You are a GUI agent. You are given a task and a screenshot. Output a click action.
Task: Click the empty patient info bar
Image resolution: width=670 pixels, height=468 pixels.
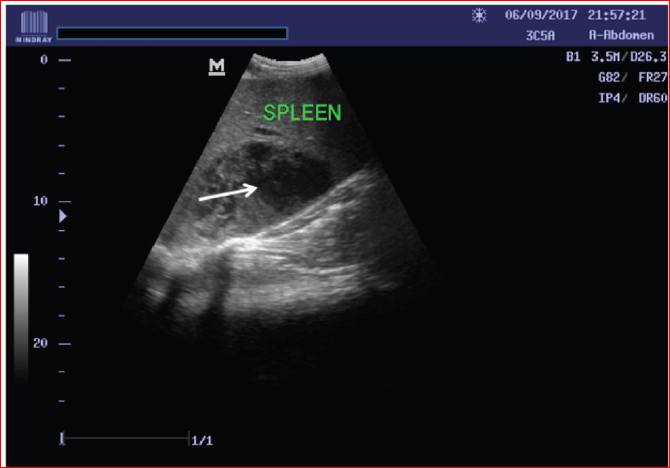click(173, 33)
